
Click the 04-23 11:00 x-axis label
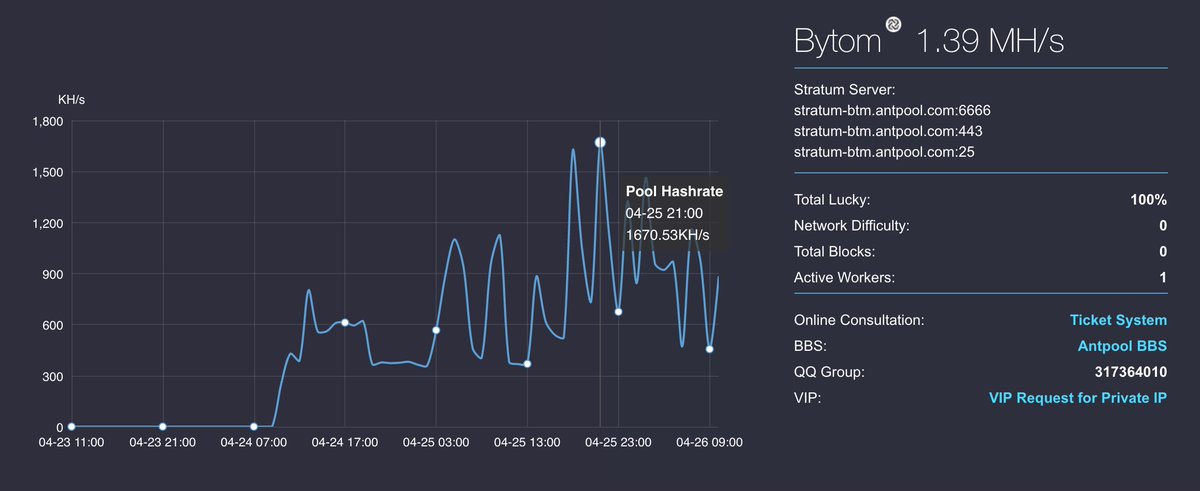[x=71, y=441]
